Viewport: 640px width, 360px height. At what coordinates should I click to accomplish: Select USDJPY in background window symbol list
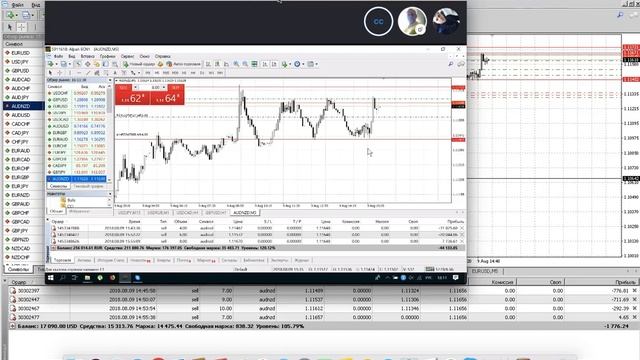23,62
